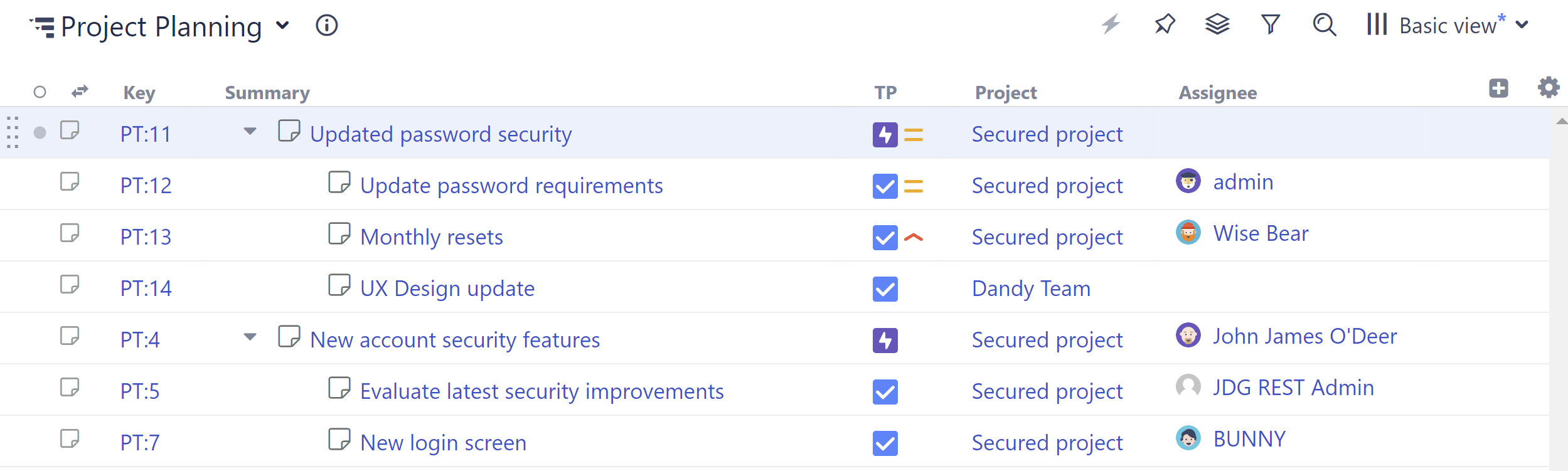
Task: Toggle the select-all circle in header
Action: (x=40, y=92)
